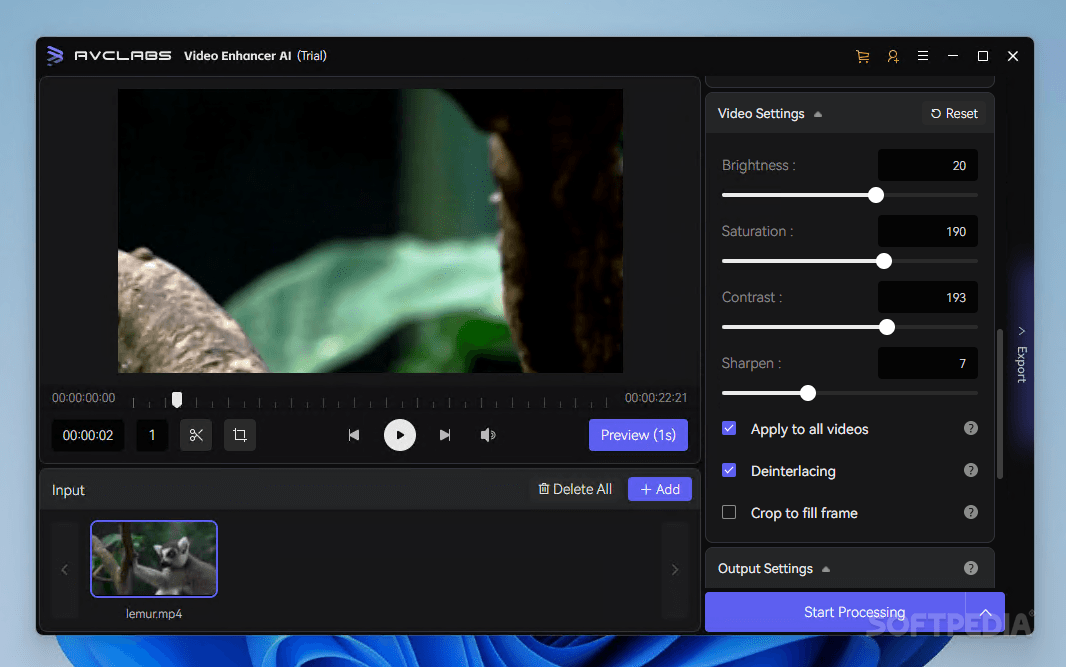Click the lemur.mp4 file name
The width and height of the screenshot is (1066, 667).
point(154,613)
